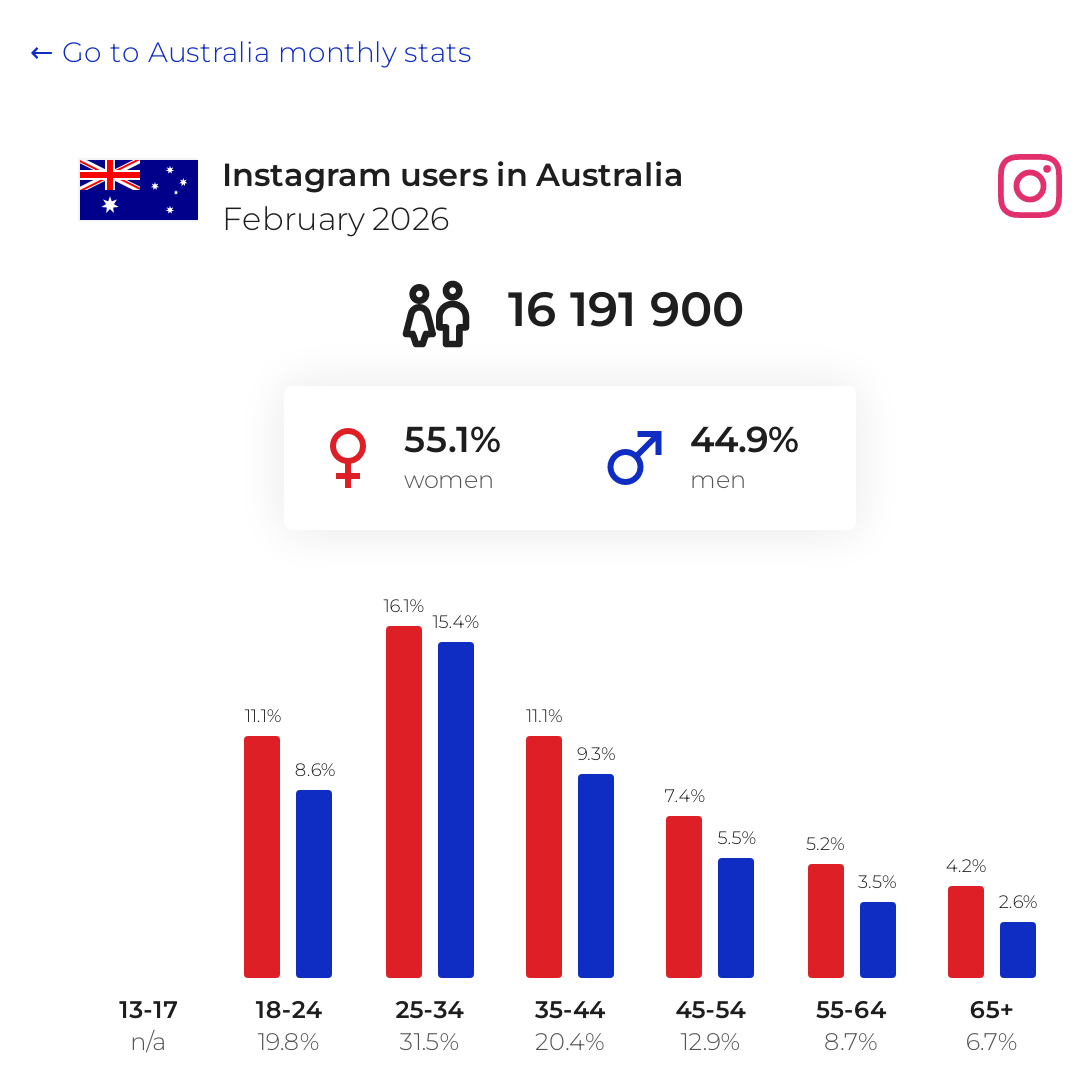
Task: Click the Instagram logo icon
Action: pos(1030,186)
